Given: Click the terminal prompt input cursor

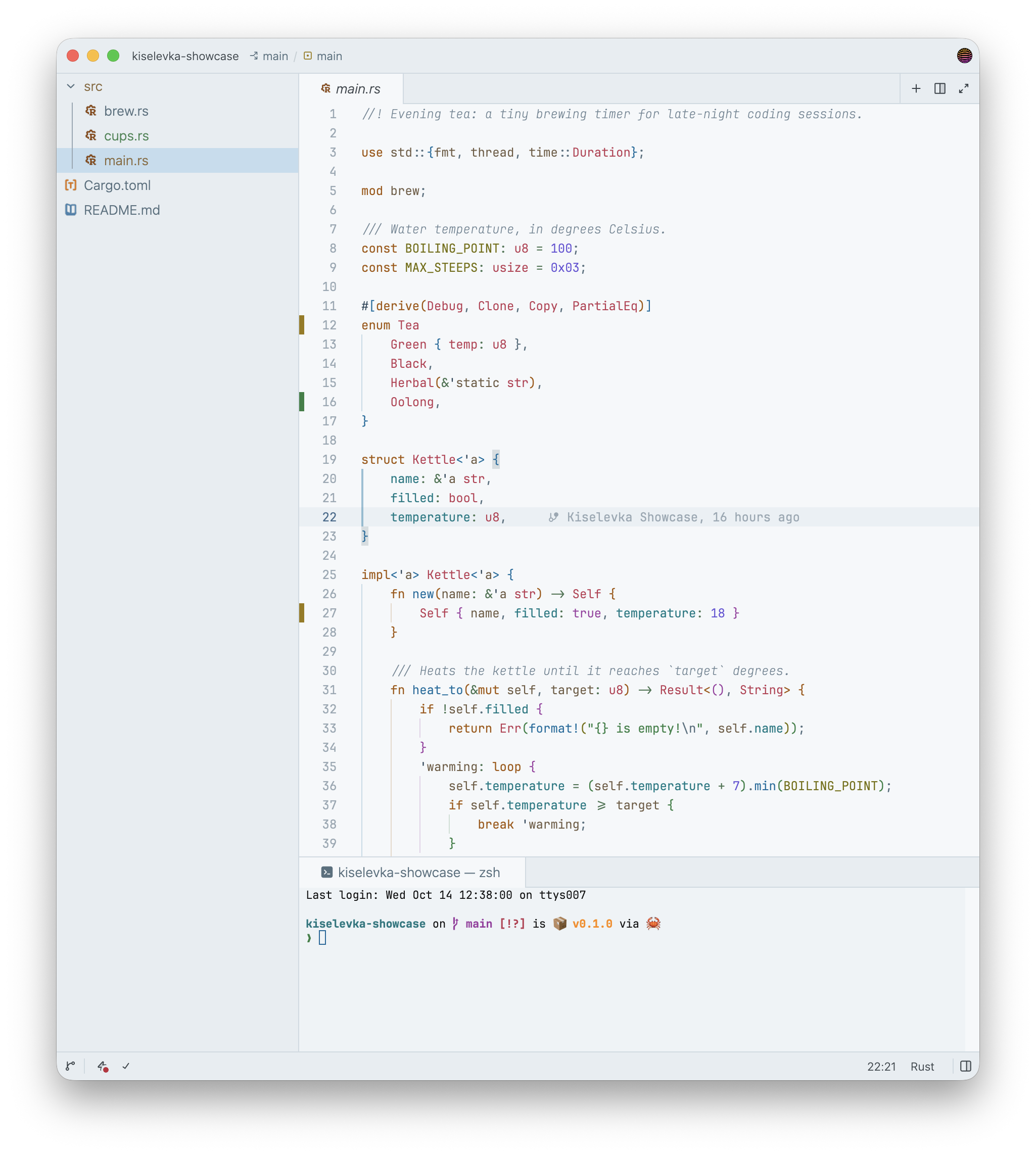Looking at the screenshot, I should click(x=322, y=938).
